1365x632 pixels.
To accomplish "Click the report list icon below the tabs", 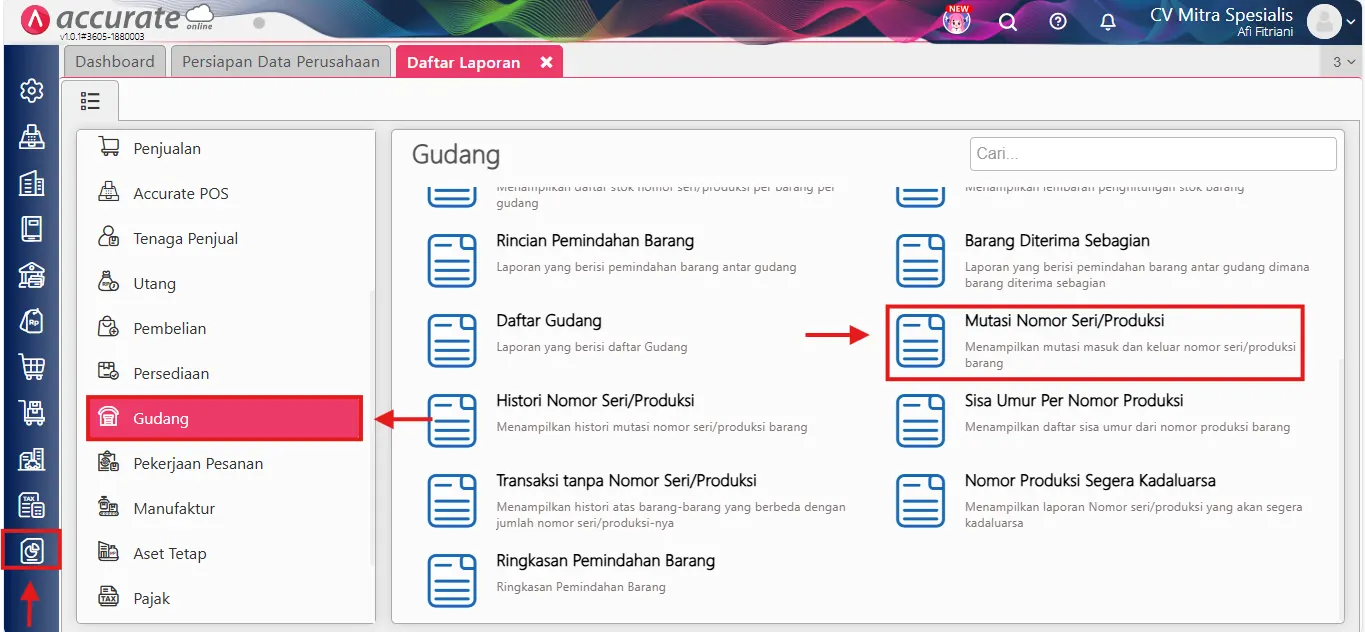I will click(x=91, y=100).
